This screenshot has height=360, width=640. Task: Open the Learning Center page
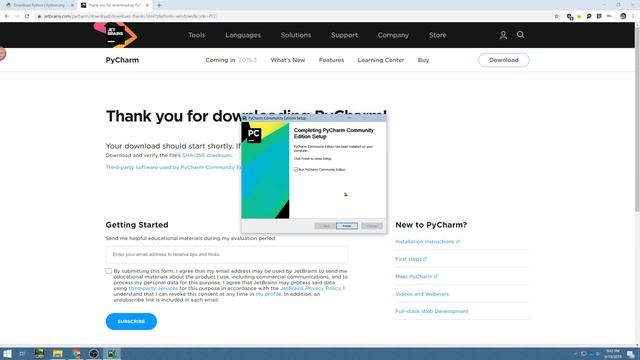[381, 60]
